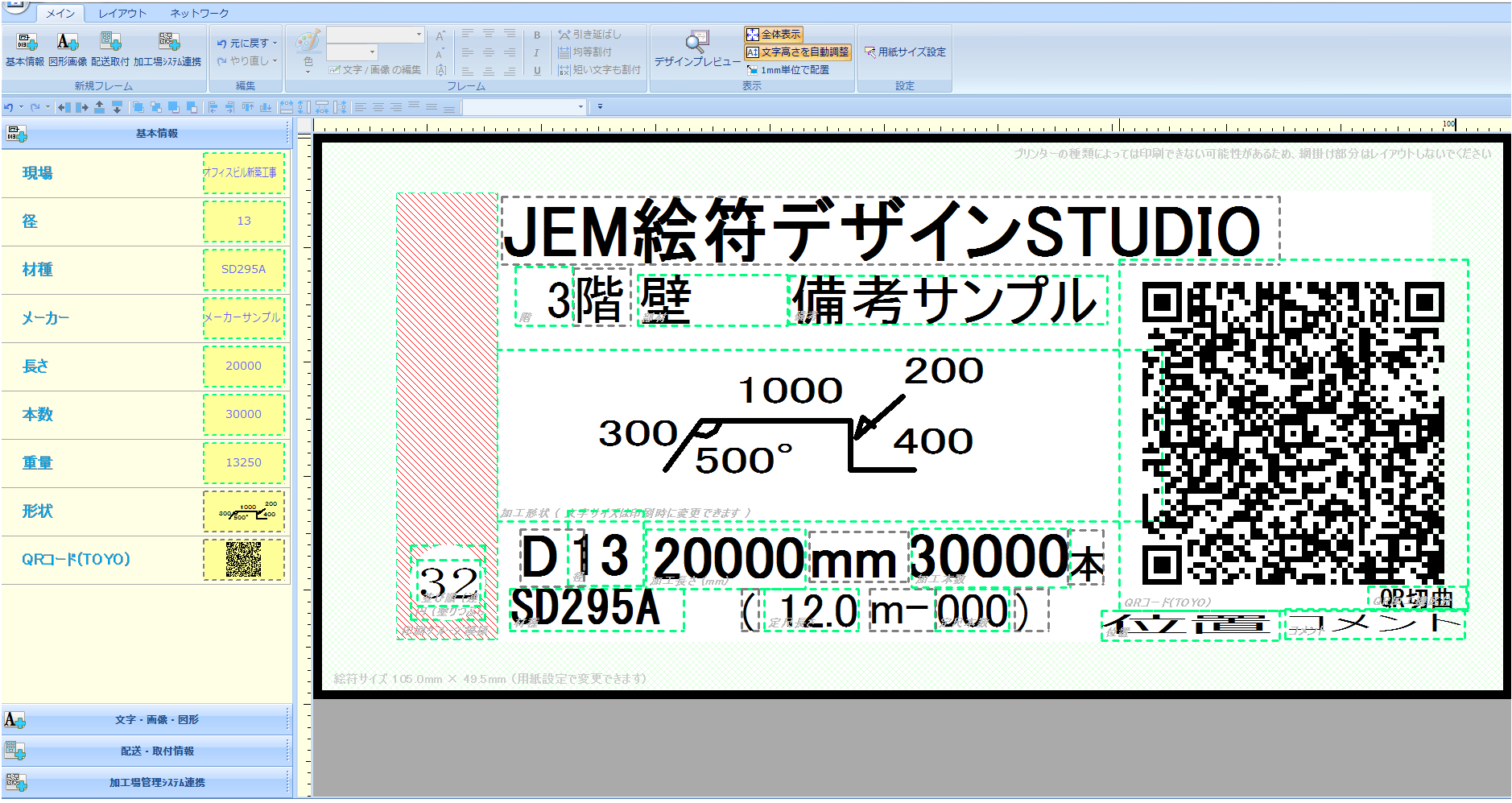
Task: Select the 備考サンプル text frame
Action: tap(948, 300)
